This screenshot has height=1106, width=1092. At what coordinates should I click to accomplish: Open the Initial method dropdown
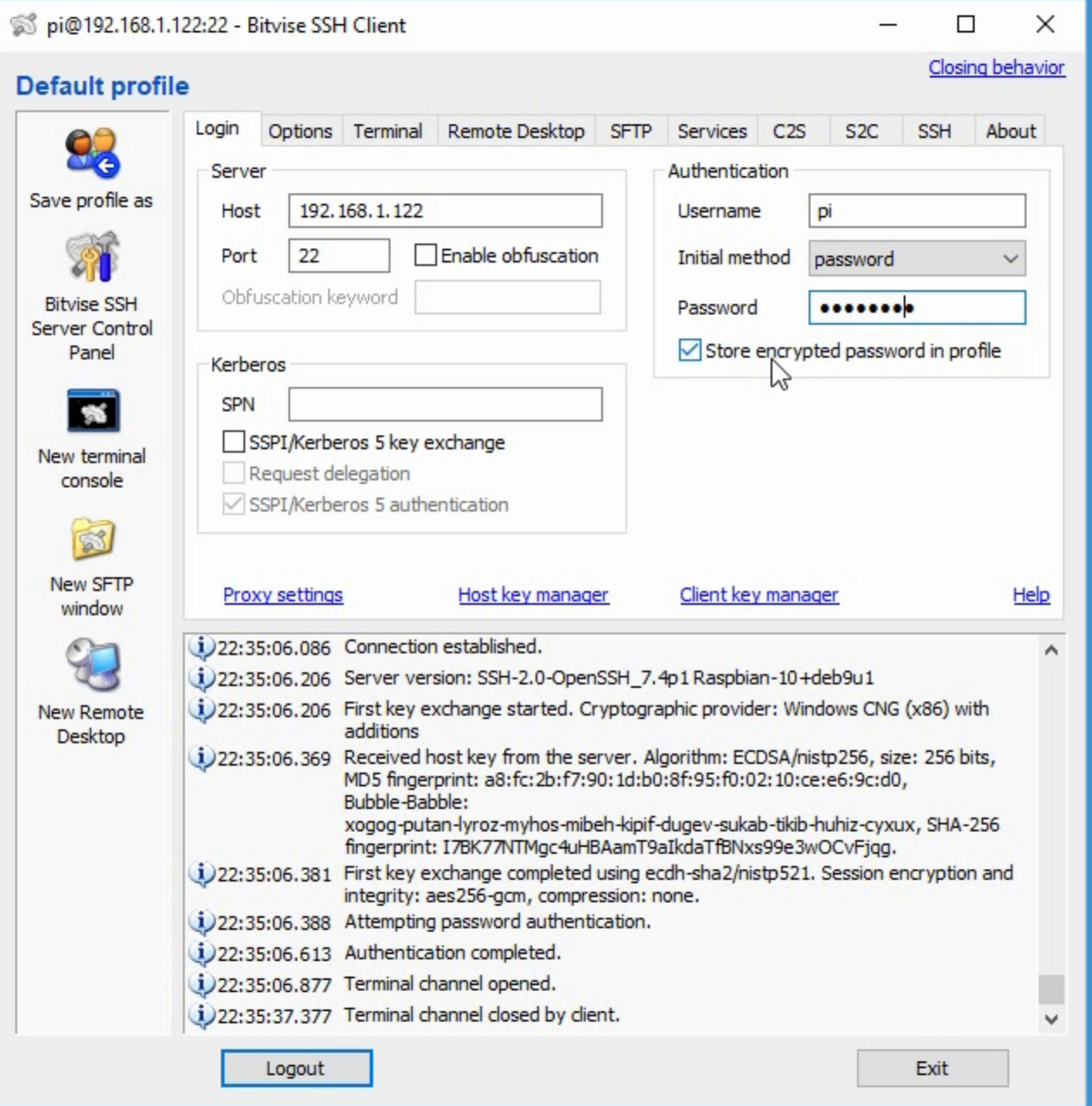click(x=917, y=258)
